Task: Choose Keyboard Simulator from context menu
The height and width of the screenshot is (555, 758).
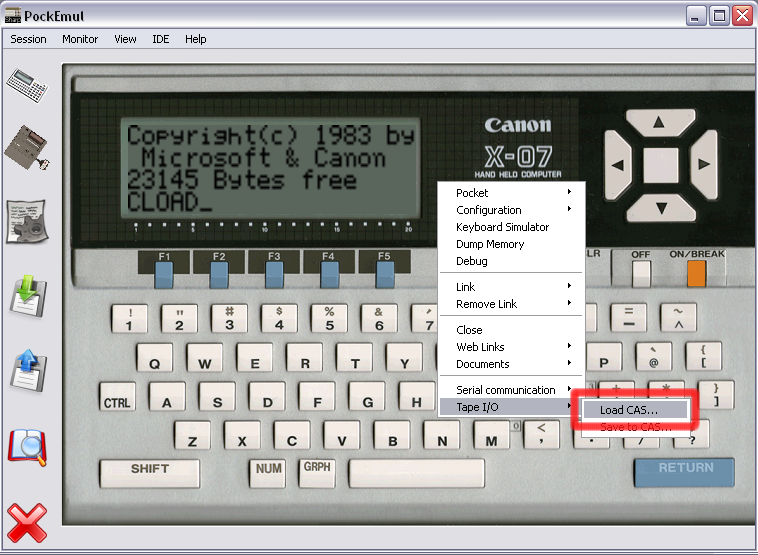Action: click(511, 227)
